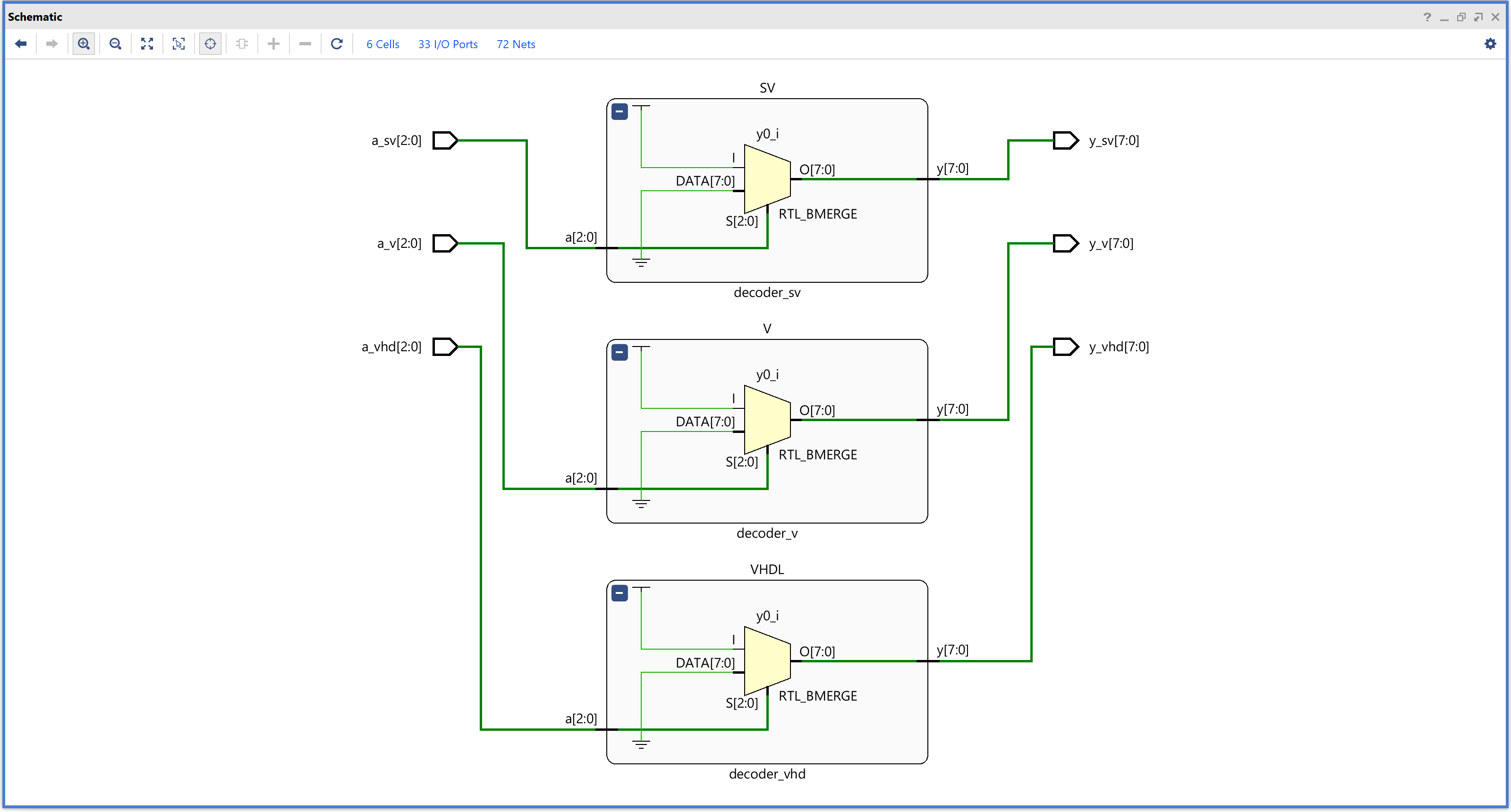Toggle the autofit selection crosshair icon
Screen dimensions: 1511x812
click(x=210, y=44)
